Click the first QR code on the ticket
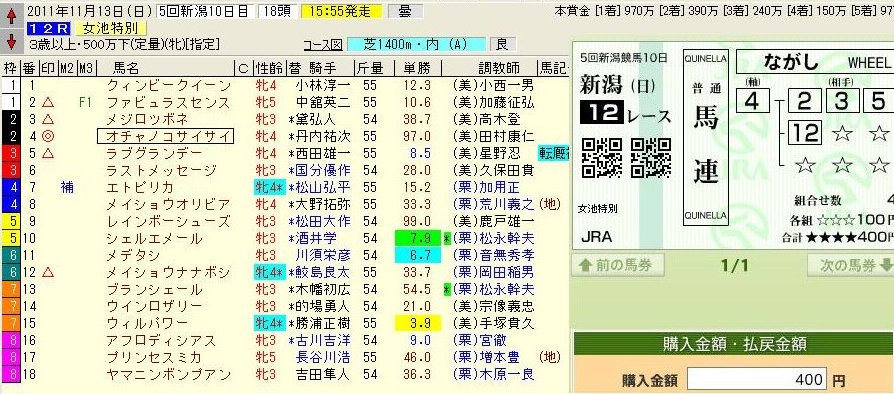The image size is (894, 394). (602, 158)
